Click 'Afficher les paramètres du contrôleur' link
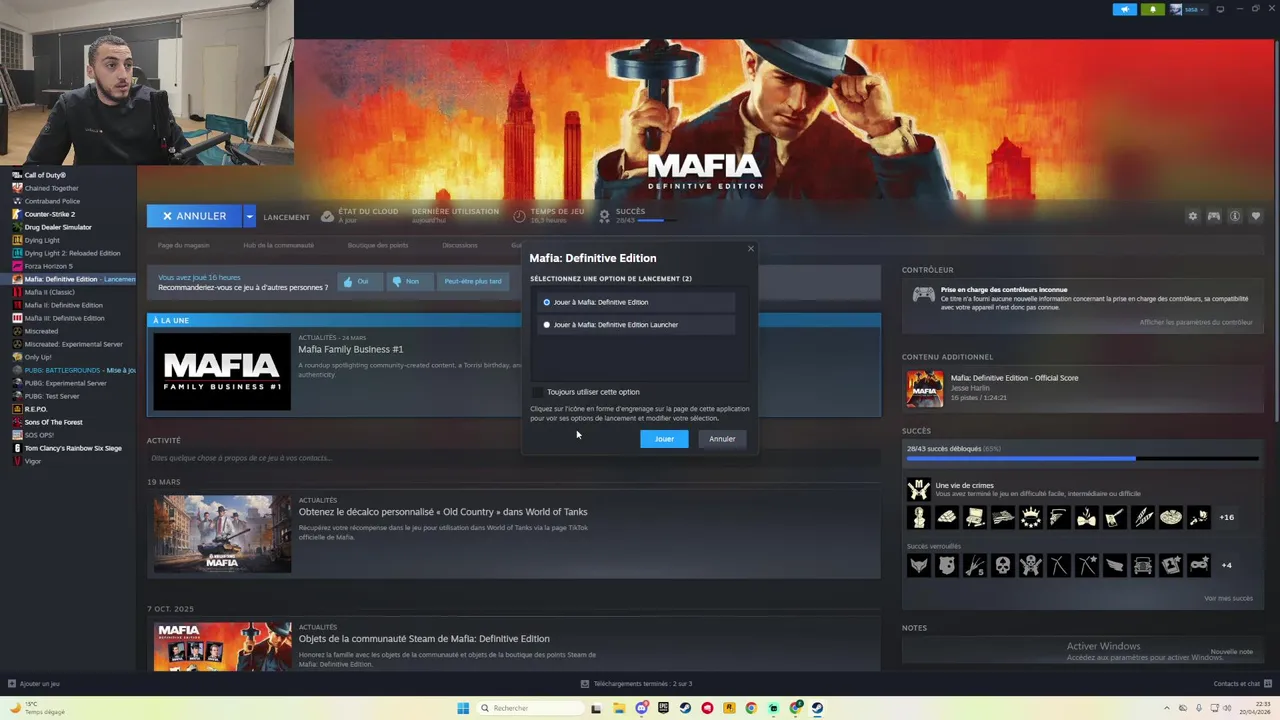The height and width of the screenshot is (720, 1280). click(1196, 322)
